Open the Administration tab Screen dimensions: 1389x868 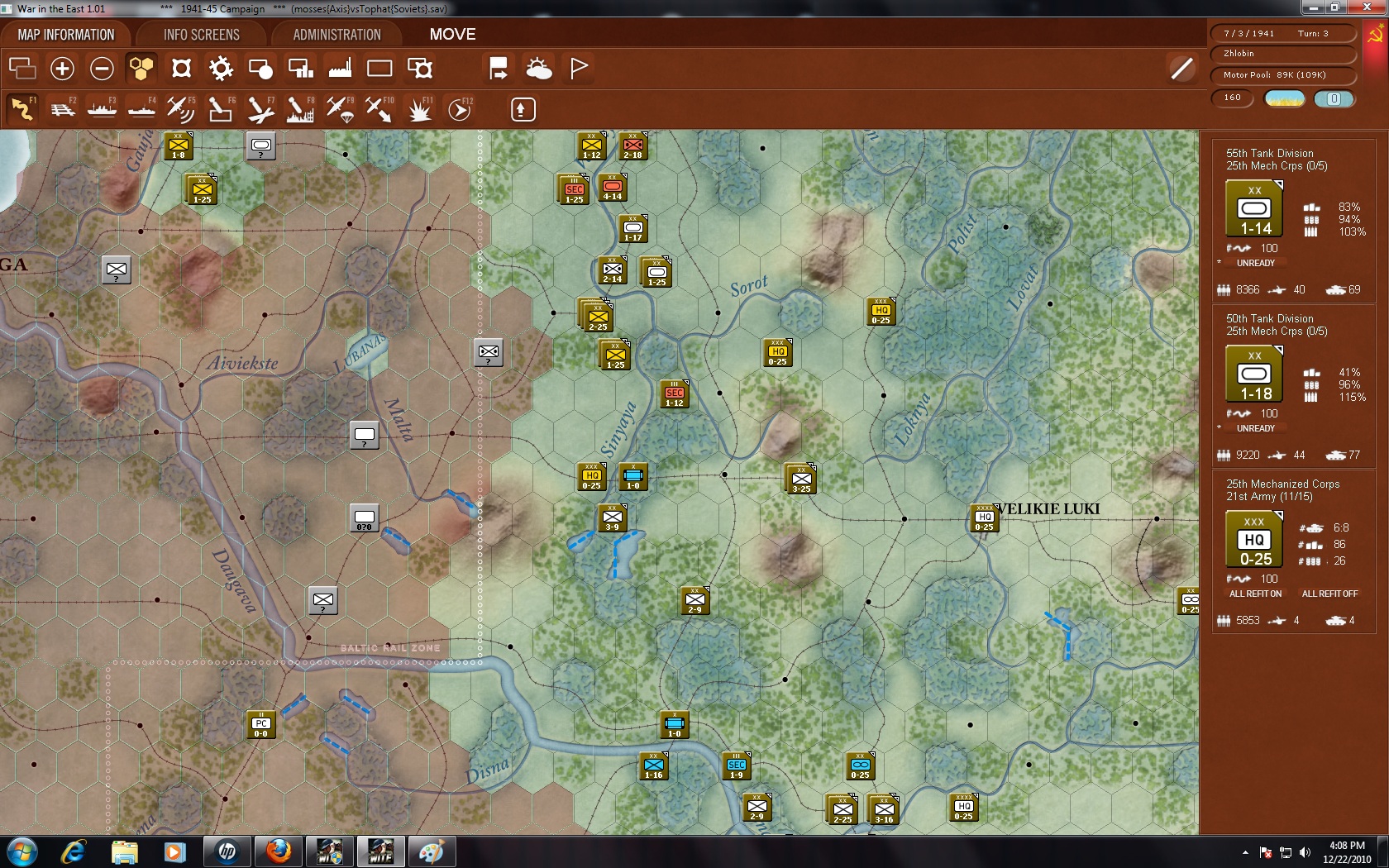[337, 35]
